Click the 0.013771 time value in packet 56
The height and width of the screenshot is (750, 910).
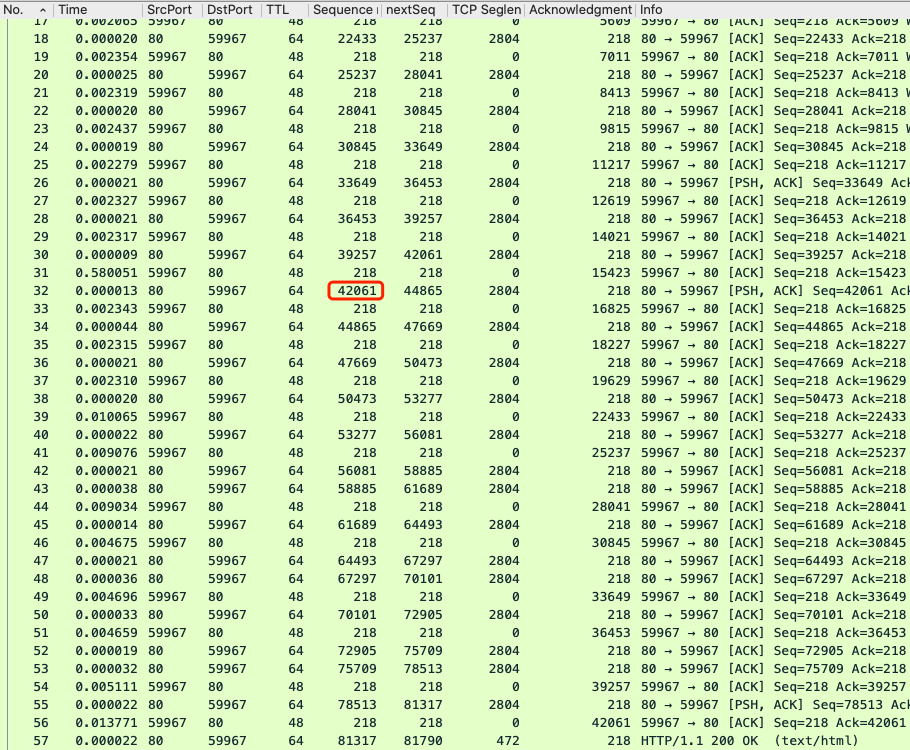pos(106,723)
